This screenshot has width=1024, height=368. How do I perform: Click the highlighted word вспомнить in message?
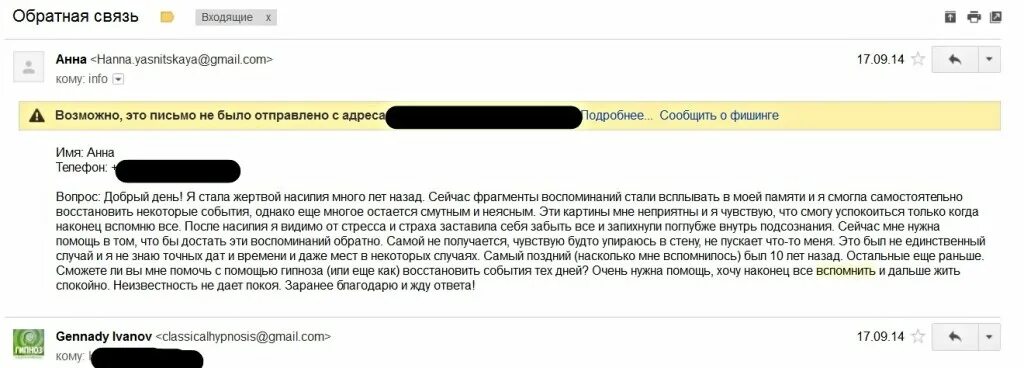point(846,271)
